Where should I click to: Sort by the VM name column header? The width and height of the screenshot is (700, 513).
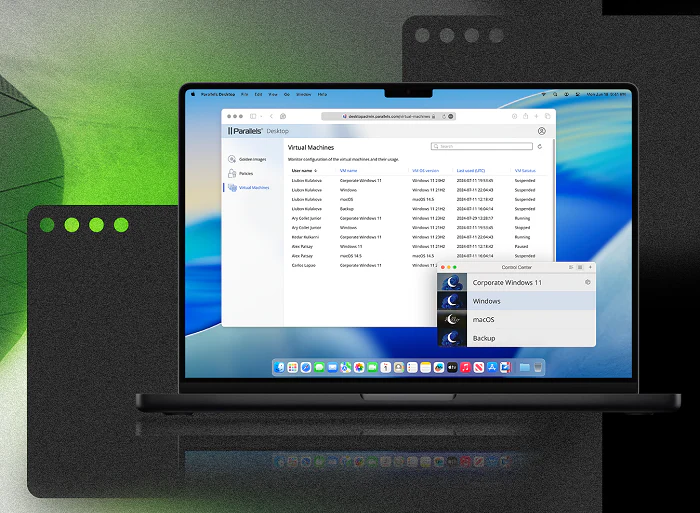tap(348, 171)
